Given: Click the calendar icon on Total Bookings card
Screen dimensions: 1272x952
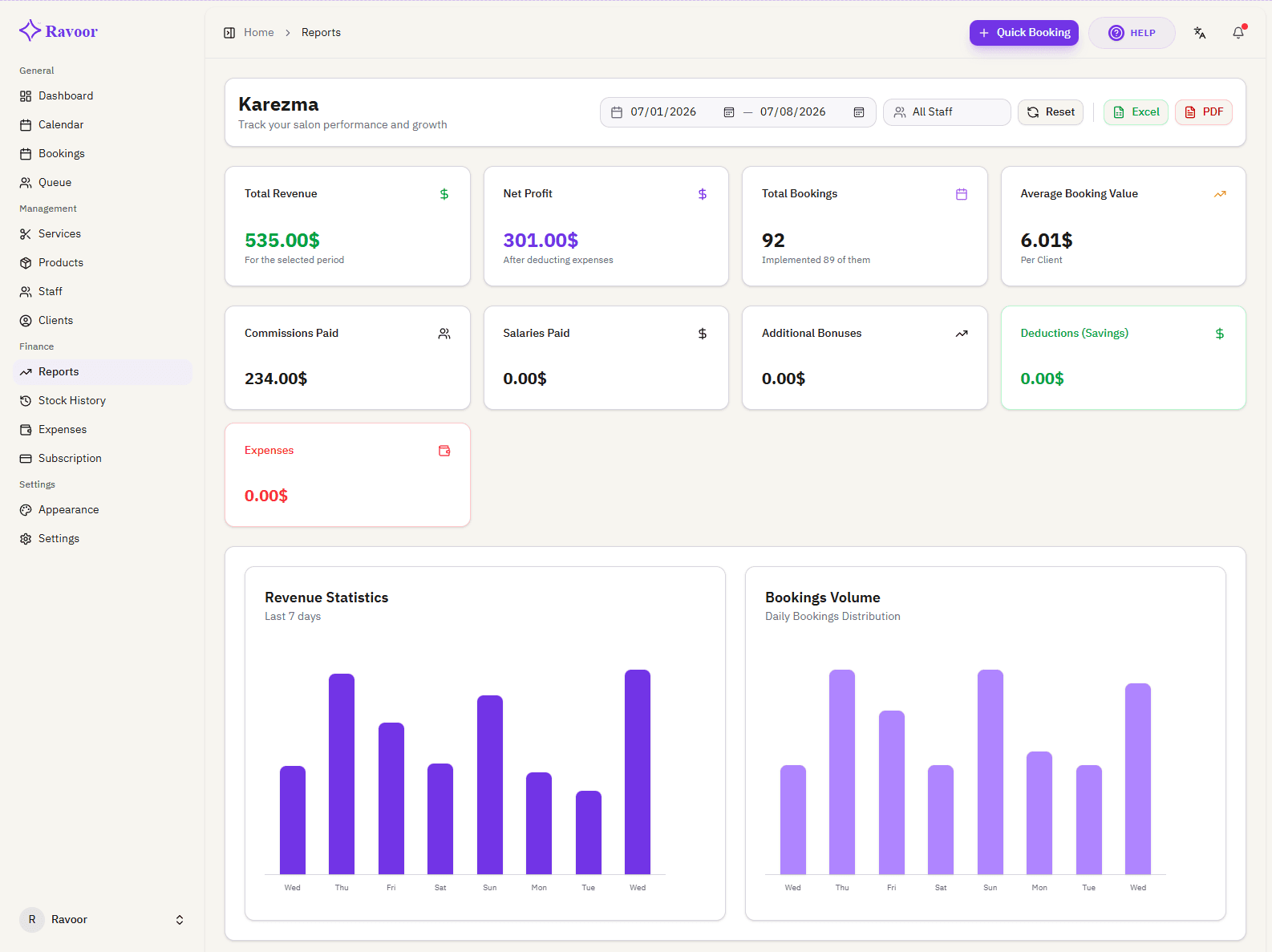Looking at the screenshot, I should click(x=962, y=194).
